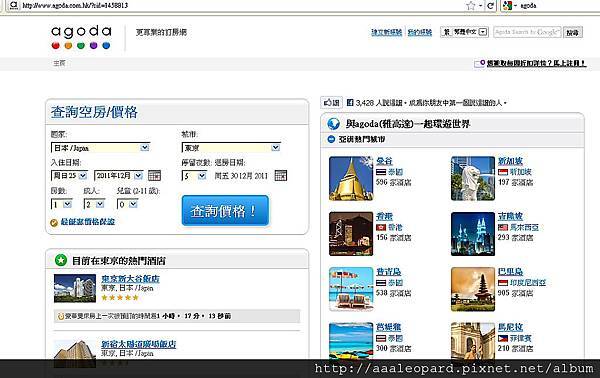Click the 印度尼西亞 country link under Bali
This screenshot has height=378, width=600.
tap(527, 283)
